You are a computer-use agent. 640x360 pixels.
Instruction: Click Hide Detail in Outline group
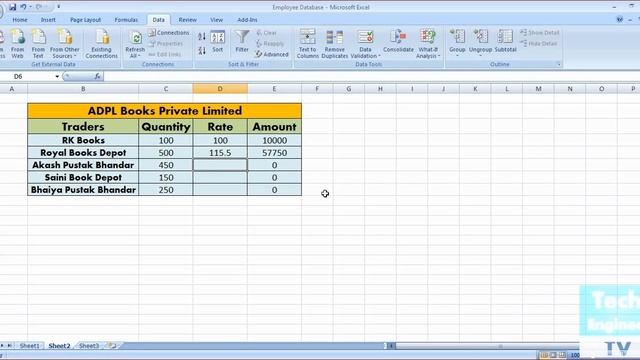point(539,44)
